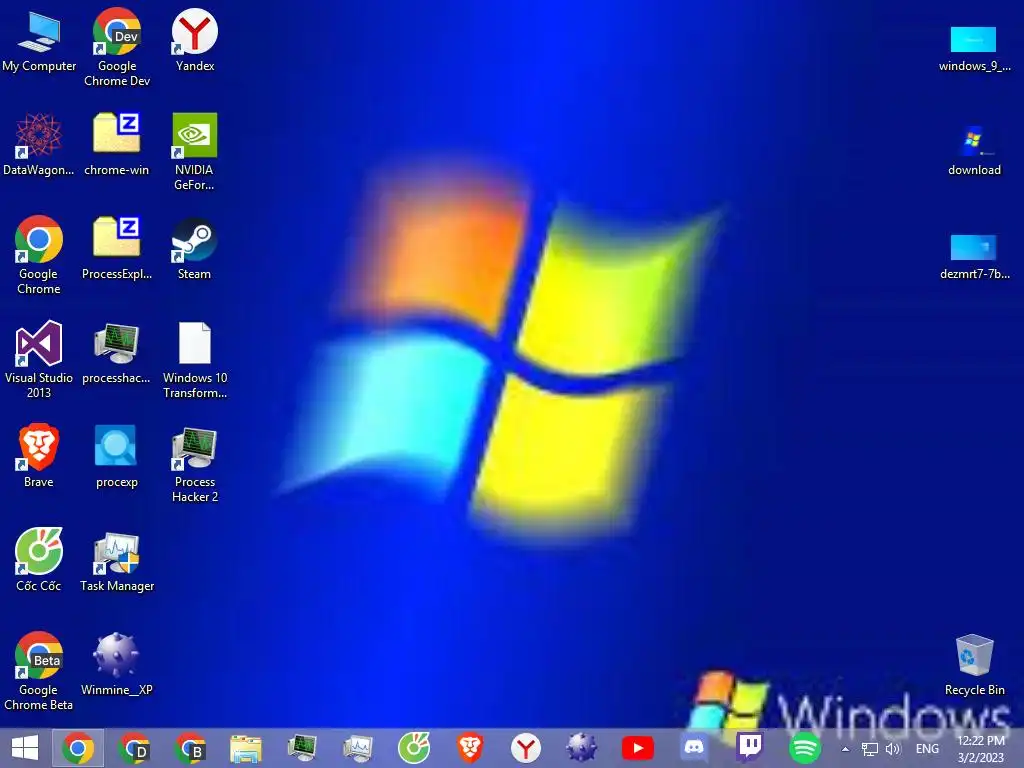Click Minesweeper mine taskbar icon
The height and width of the screenshot is (768, 1024).
[x=582, y=748]
